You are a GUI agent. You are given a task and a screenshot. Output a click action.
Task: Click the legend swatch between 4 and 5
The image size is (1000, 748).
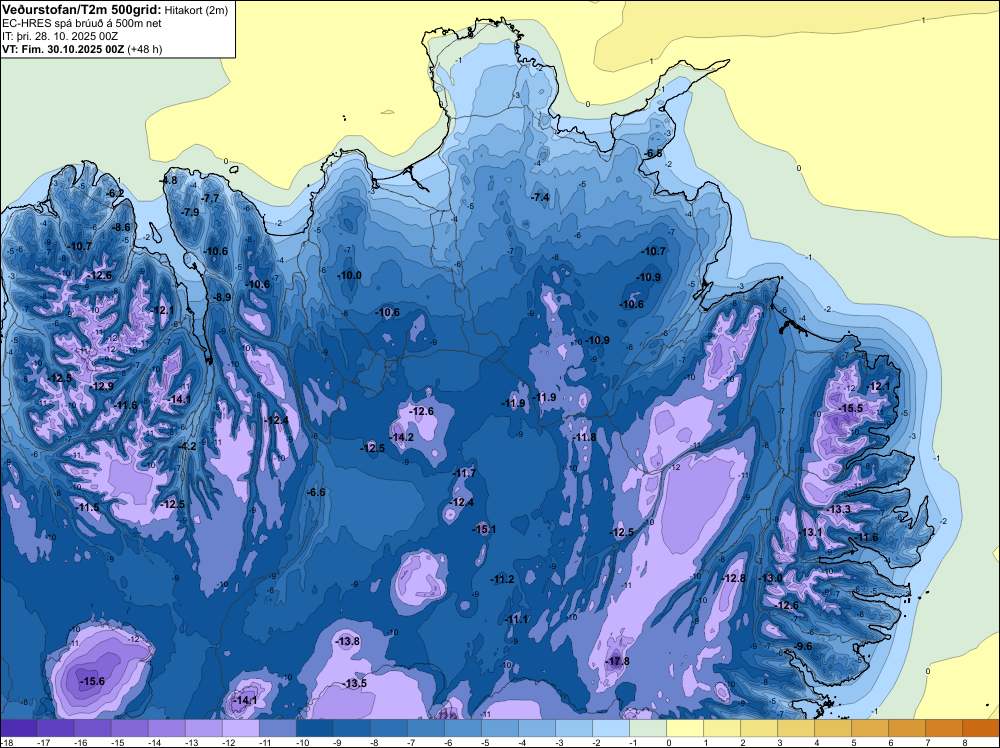click(x=833, y=728)
